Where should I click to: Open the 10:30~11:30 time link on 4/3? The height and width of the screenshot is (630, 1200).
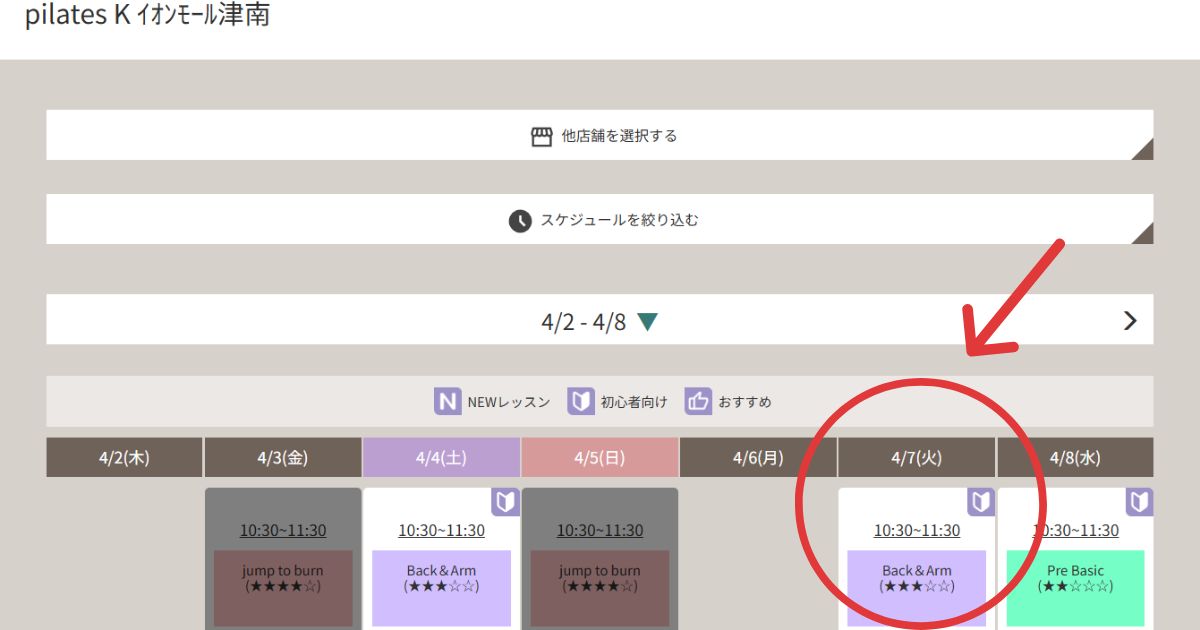click(x=283, y=531)
